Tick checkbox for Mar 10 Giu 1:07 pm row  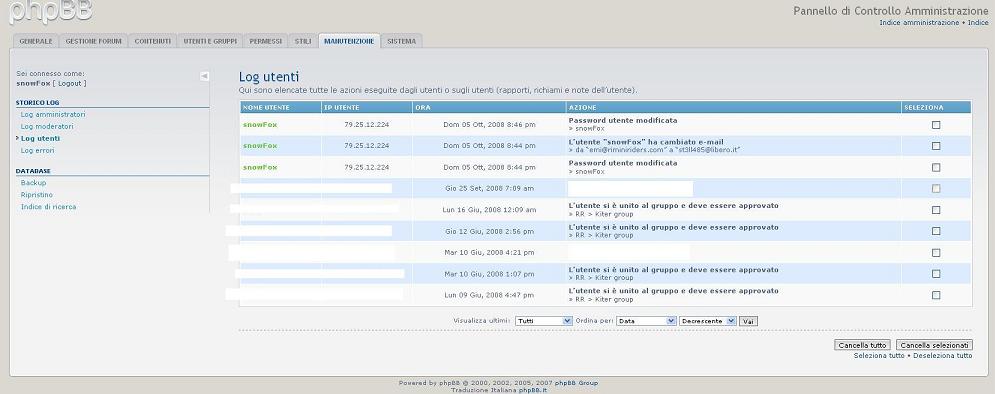[x=936, y=273]
